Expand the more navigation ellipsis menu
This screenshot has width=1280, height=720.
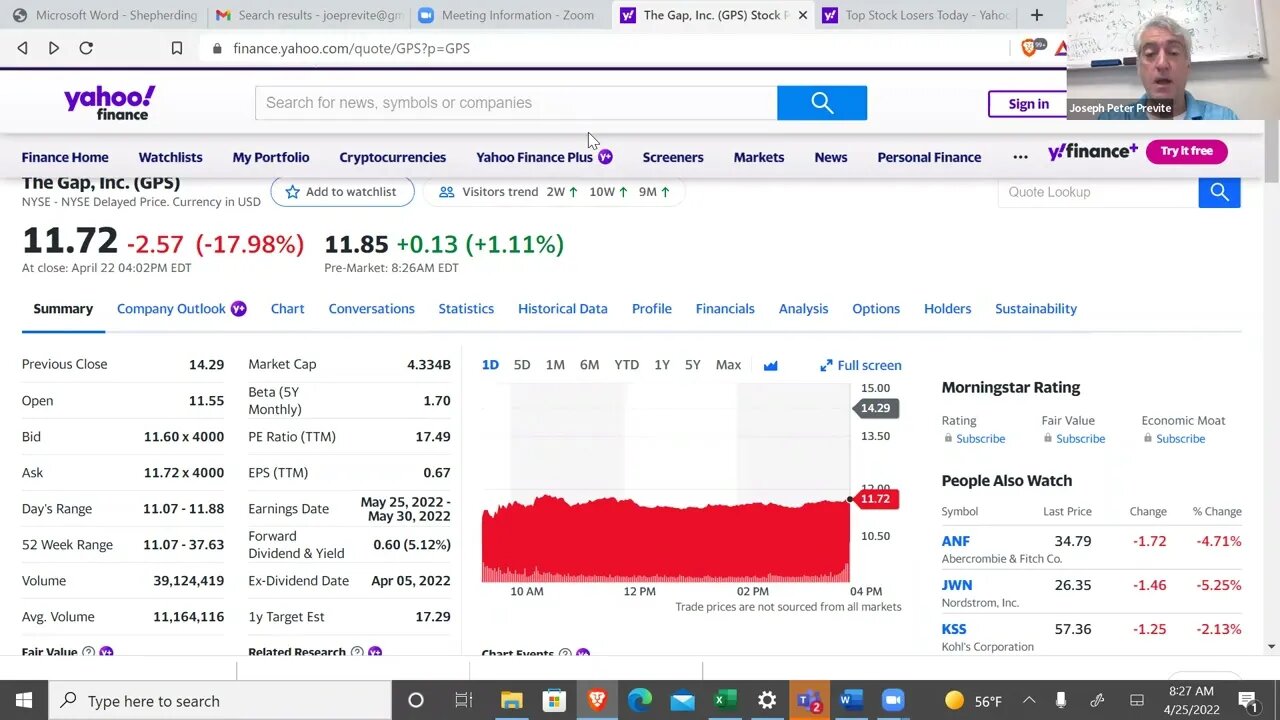[1020, 157]
